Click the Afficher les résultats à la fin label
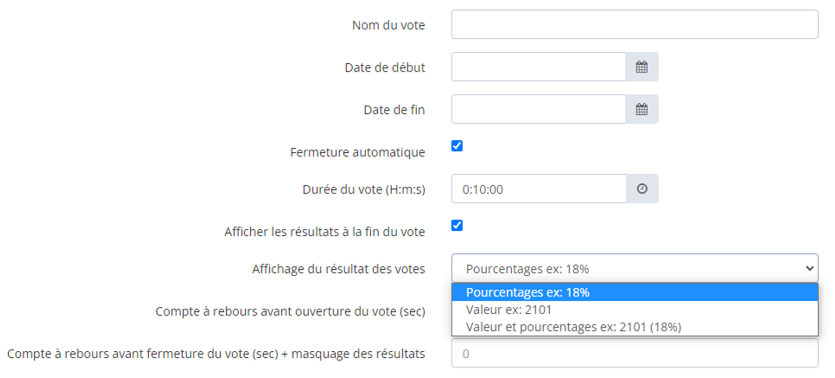Image resolution: width=835 pixels, height=378 pixels. tap(325, 232)
